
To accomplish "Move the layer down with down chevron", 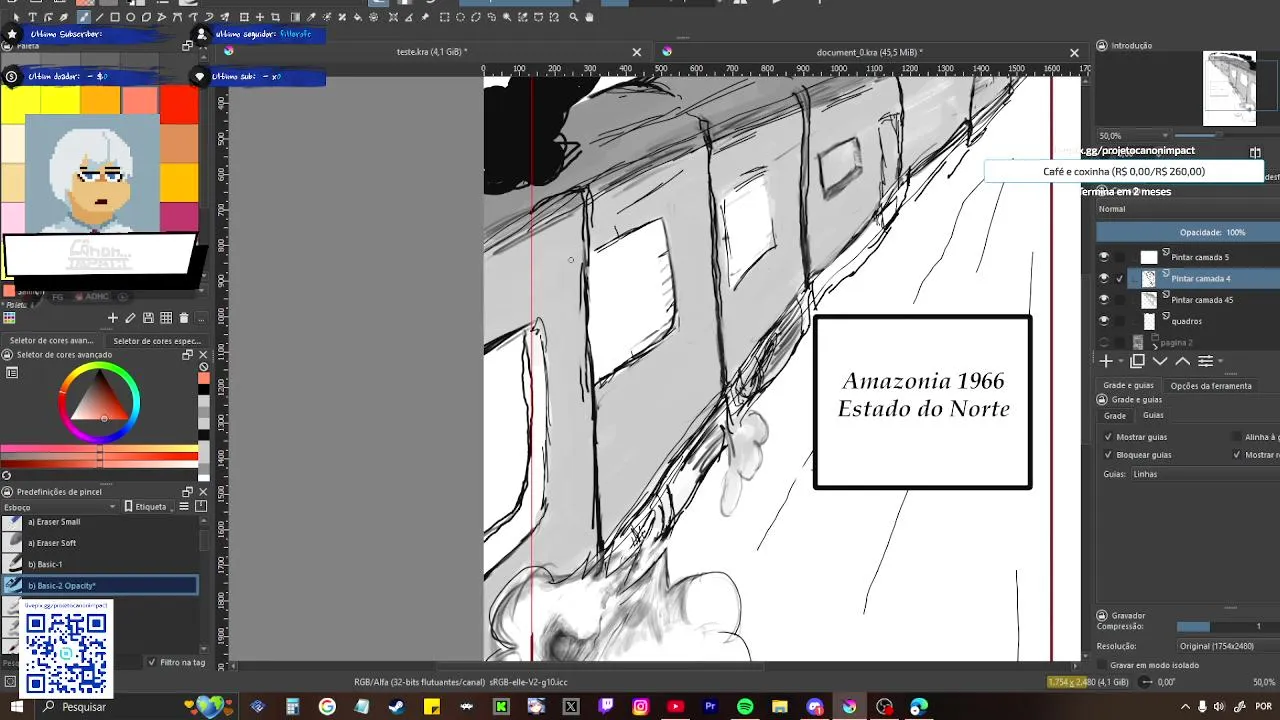I will [x=1160, y=361].
